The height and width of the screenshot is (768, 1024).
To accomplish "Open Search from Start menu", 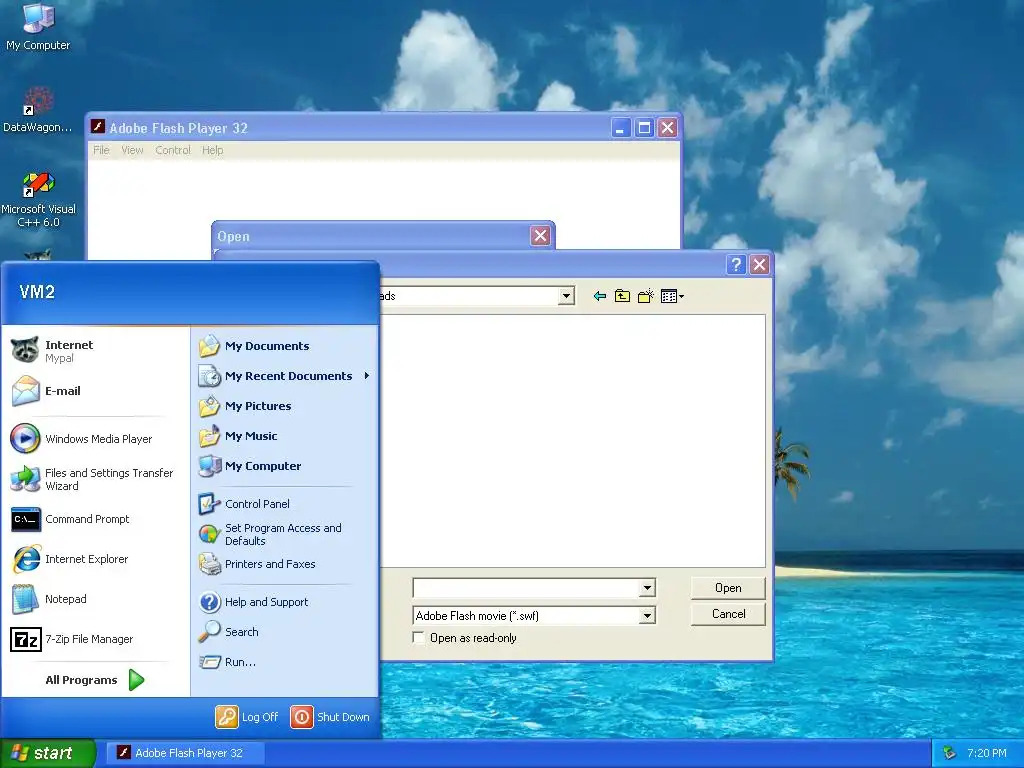I will tap(285, 632).
